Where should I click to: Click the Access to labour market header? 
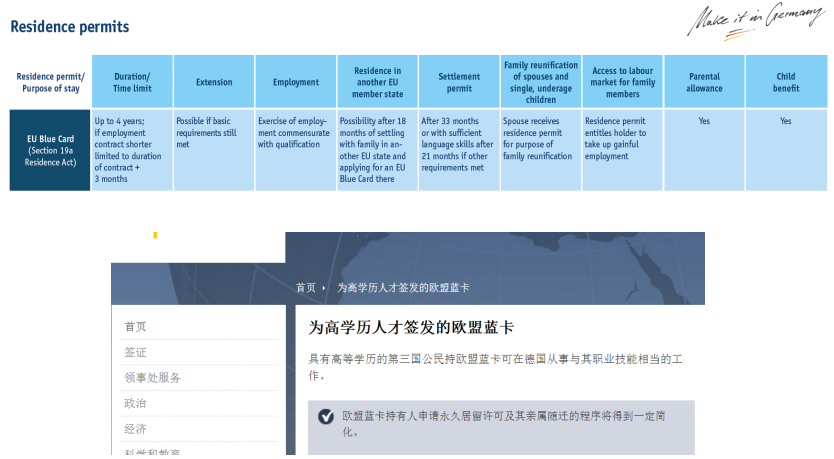(623, 82)
